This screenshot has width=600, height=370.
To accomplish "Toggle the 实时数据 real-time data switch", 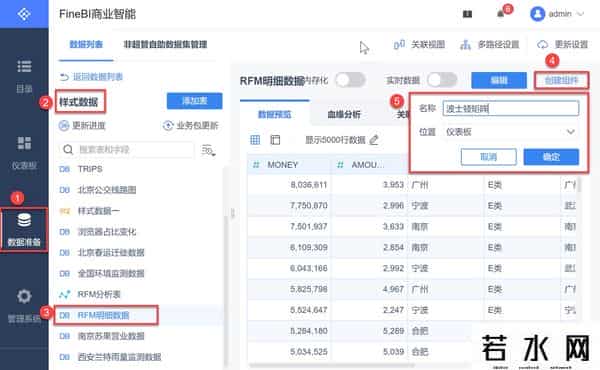I will [x=442, y=80].
